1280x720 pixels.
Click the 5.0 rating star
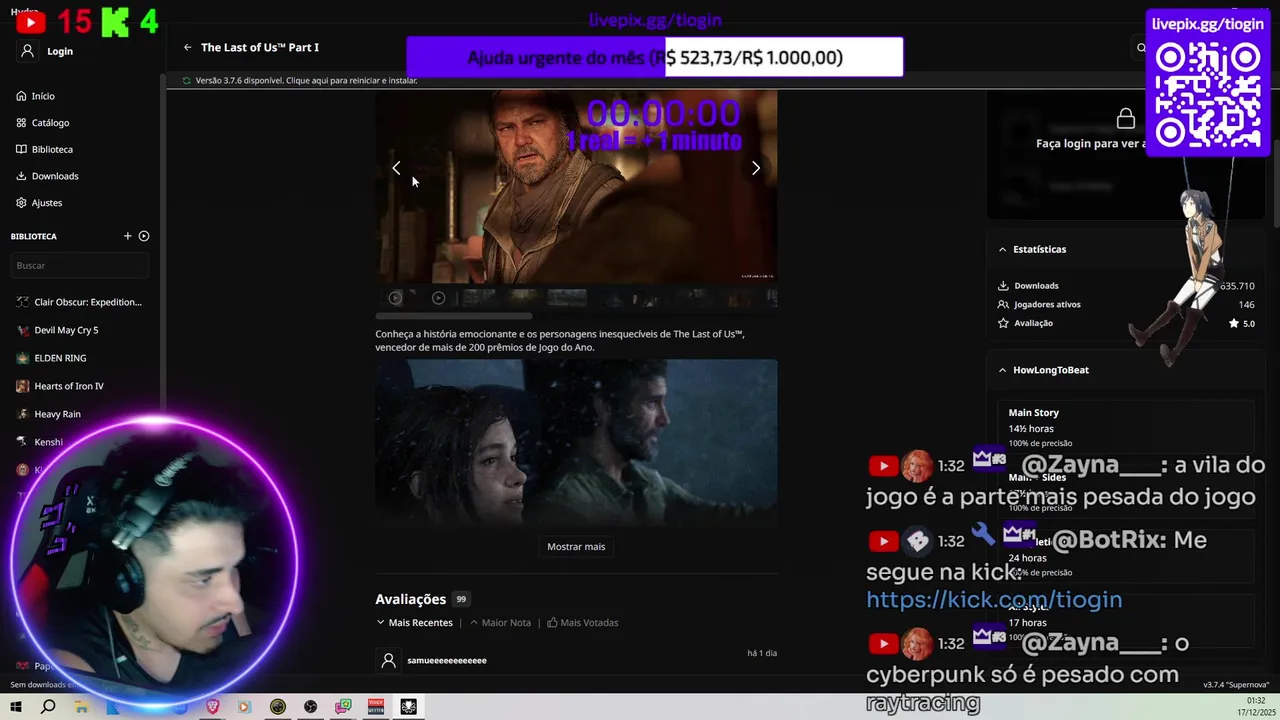[x=1234, y=324]
